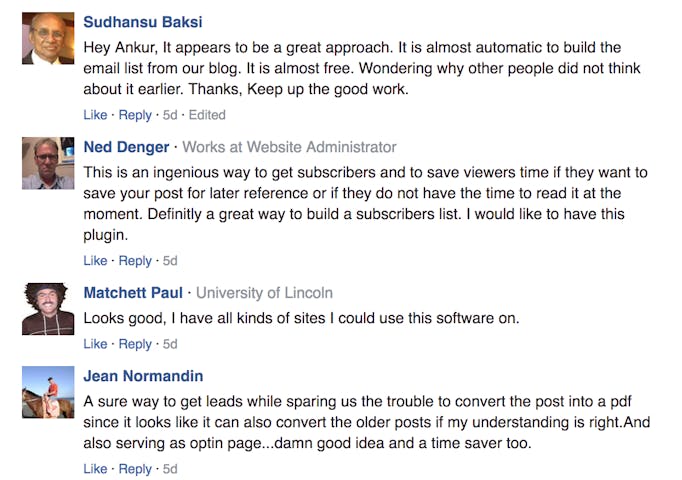Click Matchett Paul's profile picture

point(48,309)
